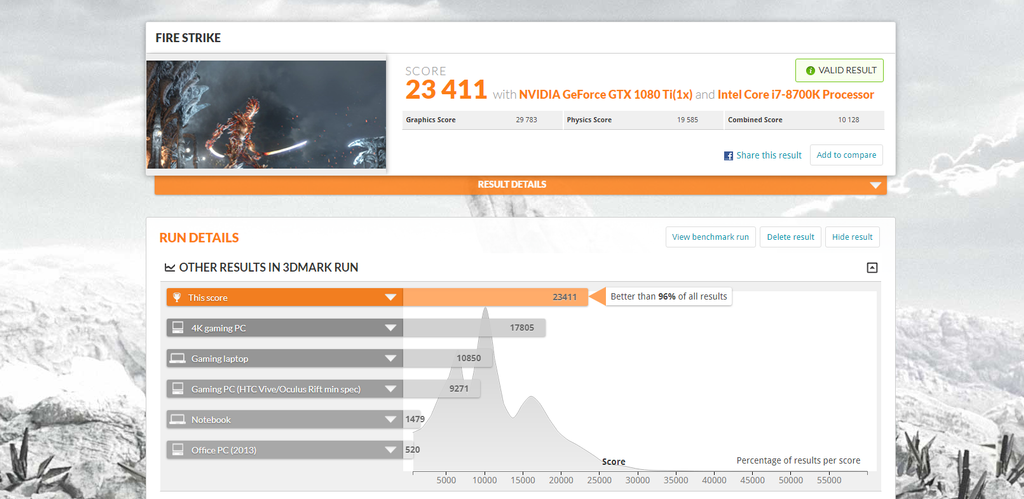Click Share this result link
Image resolution: width=1024 pixels, height=499 pixels.
tap(769, 155)
